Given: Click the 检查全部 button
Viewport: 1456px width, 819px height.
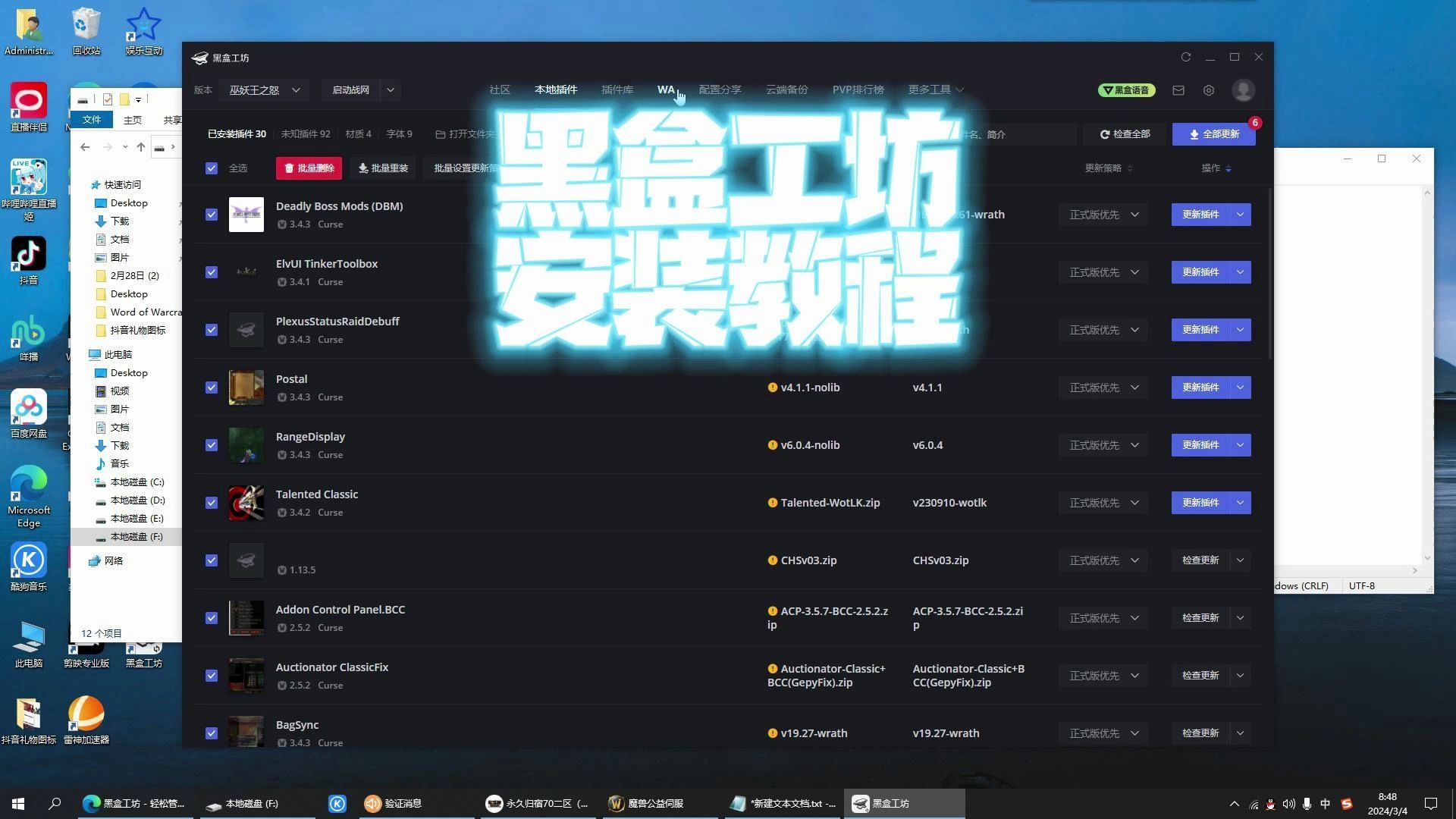Looking at the screenshot, I should [1125, 134].
